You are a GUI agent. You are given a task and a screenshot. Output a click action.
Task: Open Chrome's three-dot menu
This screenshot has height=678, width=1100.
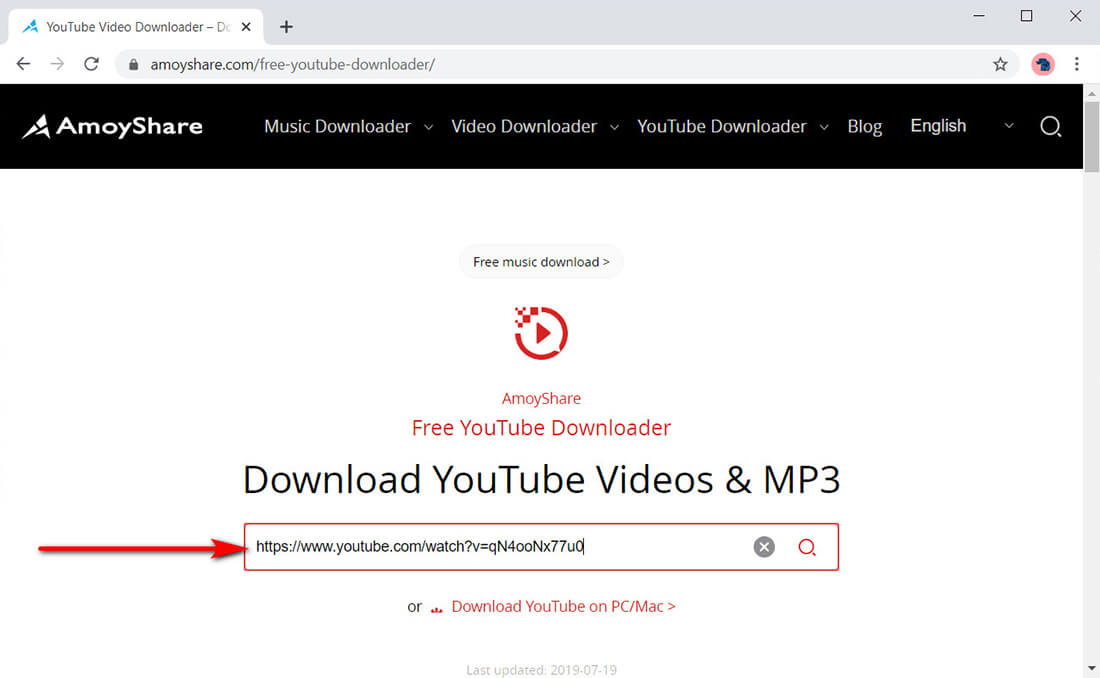[x=1077, y=64]
